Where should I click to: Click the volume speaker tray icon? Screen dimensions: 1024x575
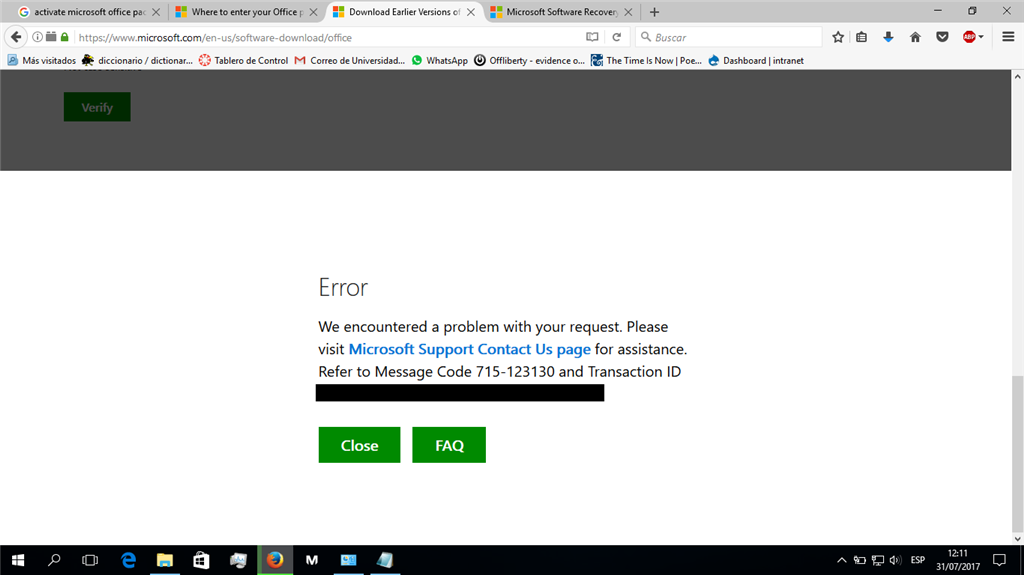(895, 560)
